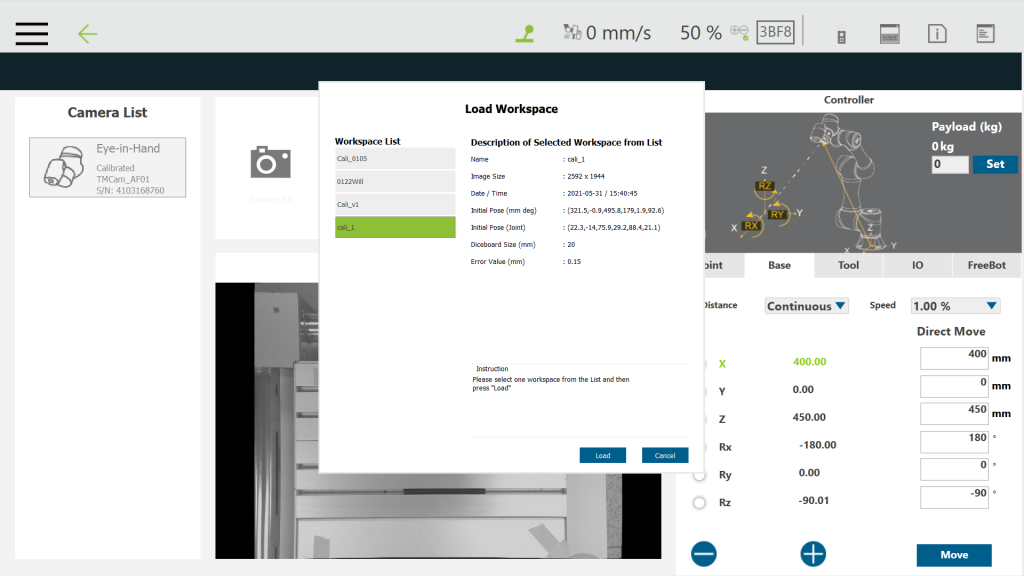Open the hamburger main menu

pyautogui.click(x=32, y=33)
